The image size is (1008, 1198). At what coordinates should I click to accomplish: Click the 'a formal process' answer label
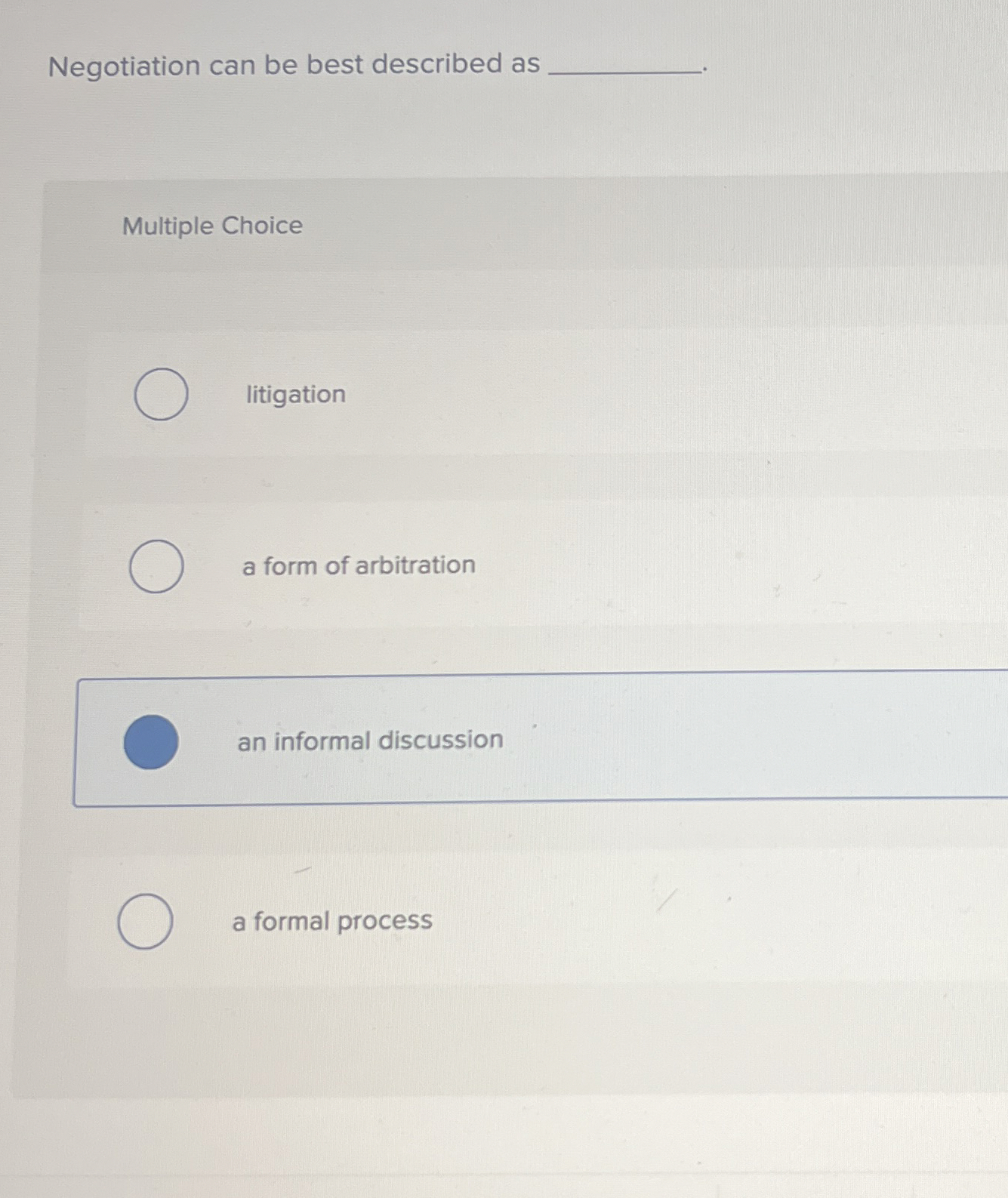pos(331,921)
